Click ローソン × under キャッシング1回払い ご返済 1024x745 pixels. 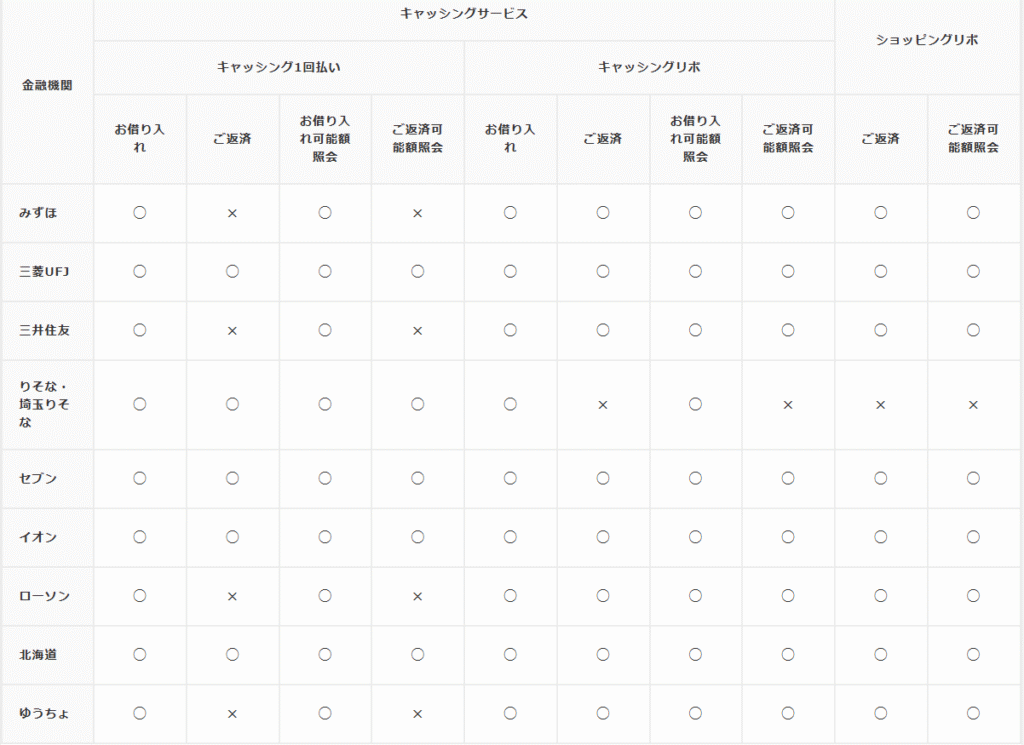coord(232,597)
